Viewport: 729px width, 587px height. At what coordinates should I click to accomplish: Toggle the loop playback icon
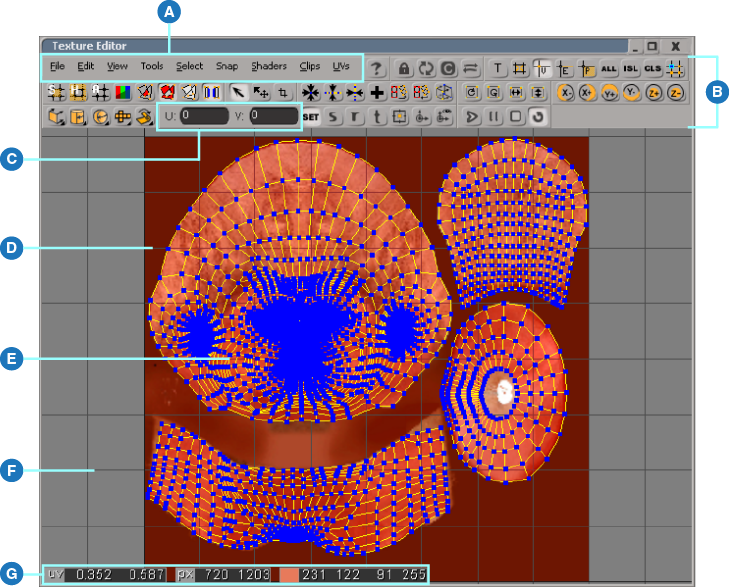tap(537, 116)
